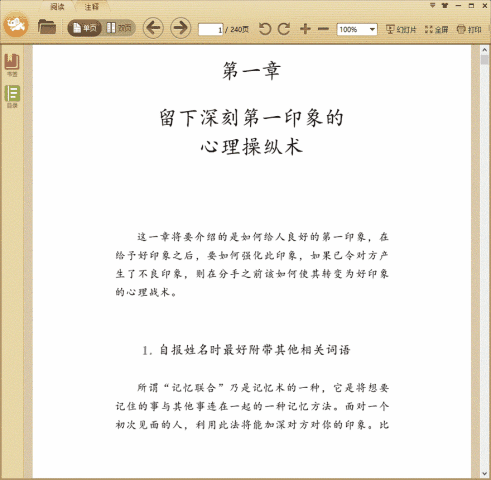This screenshot has height=480, width=491.
Task: Rotate page counterclockwise
Action: pyautogui.click(x=265, y=29)
